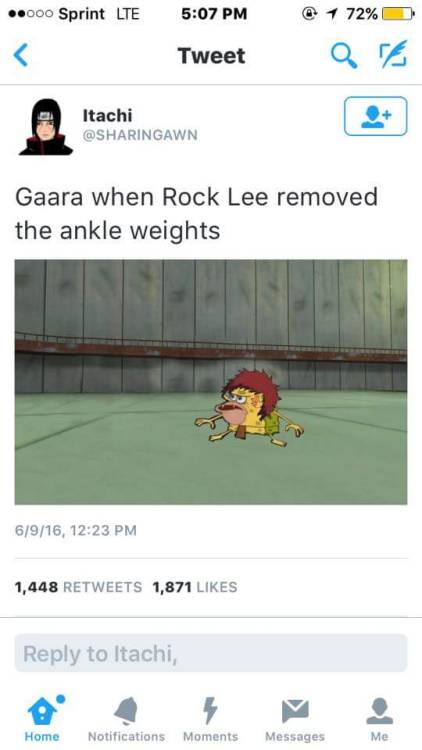422x750 pixels.
Task: Open the Notifications tab
Action: pyautogui.click(x=126, y=719)
